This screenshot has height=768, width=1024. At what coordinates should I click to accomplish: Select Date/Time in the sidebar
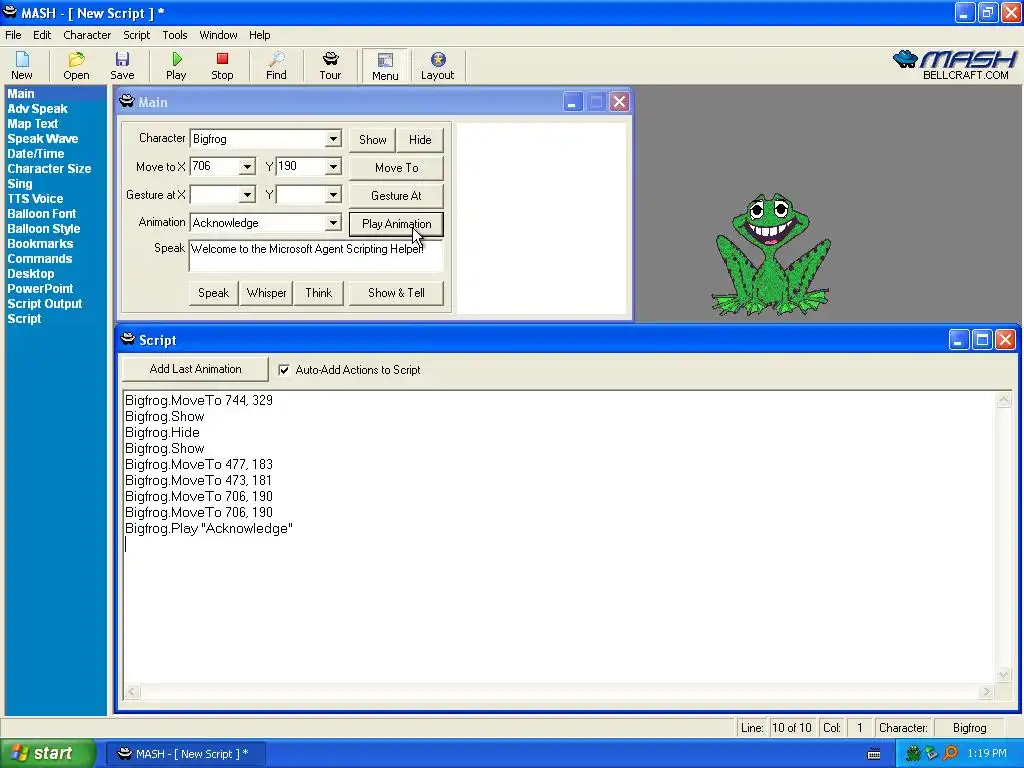[x=36, y=154]
